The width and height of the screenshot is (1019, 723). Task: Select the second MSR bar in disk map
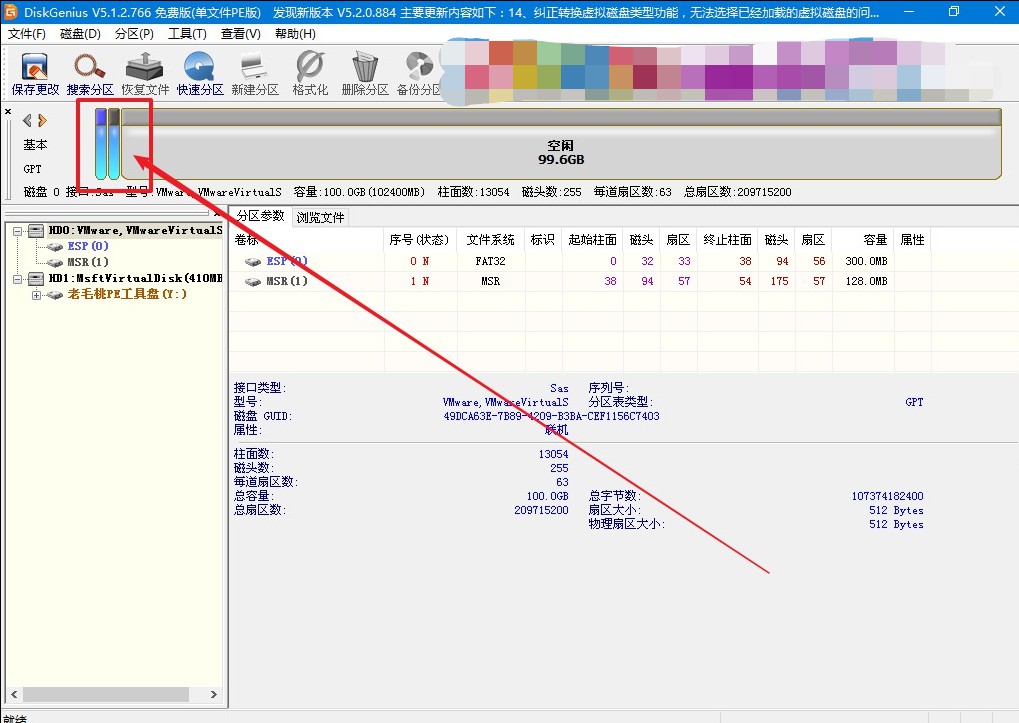click(x=114, y=144)
